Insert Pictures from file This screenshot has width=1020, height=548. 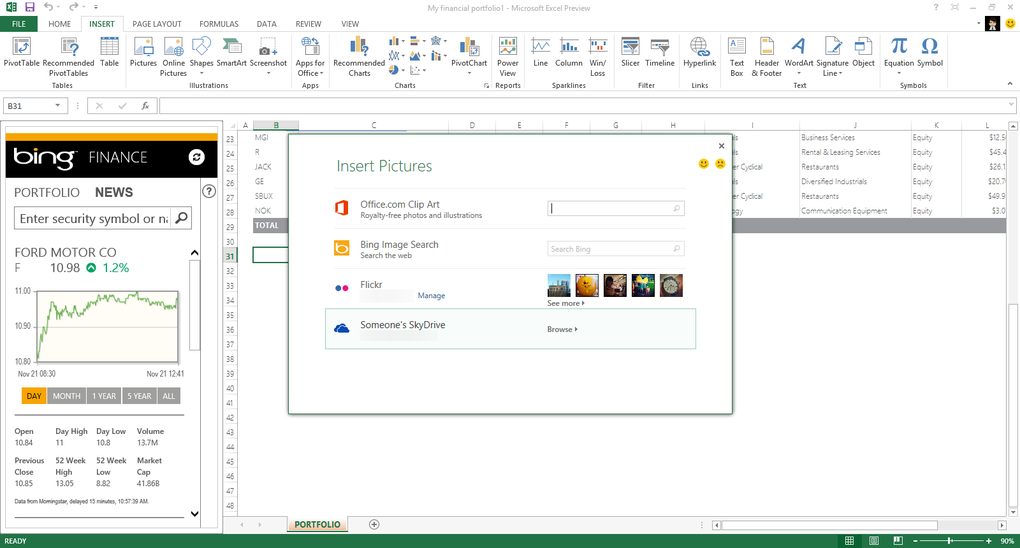(x=143, y=52)
